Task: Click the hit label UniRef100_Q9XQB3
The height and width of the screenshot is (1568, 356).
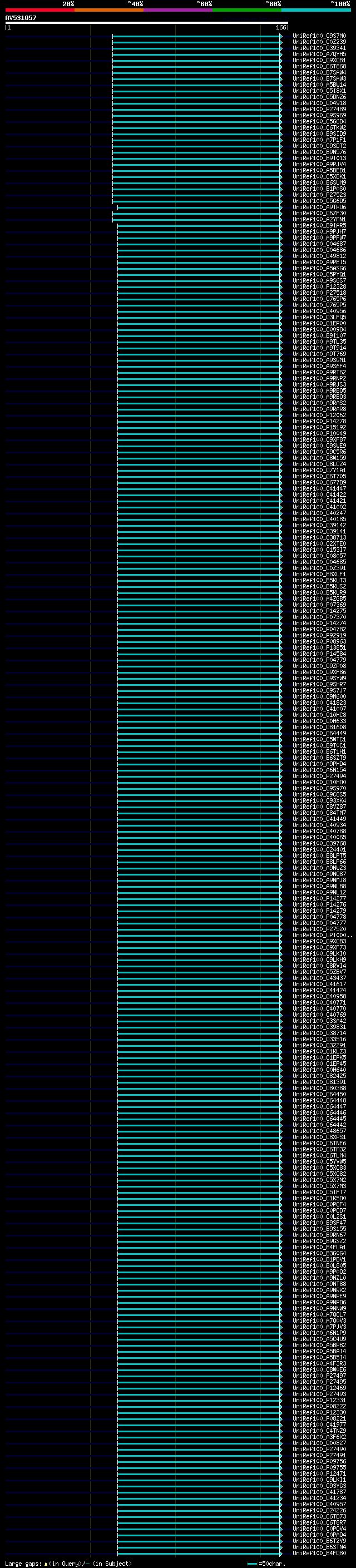Action: (319, 941)
